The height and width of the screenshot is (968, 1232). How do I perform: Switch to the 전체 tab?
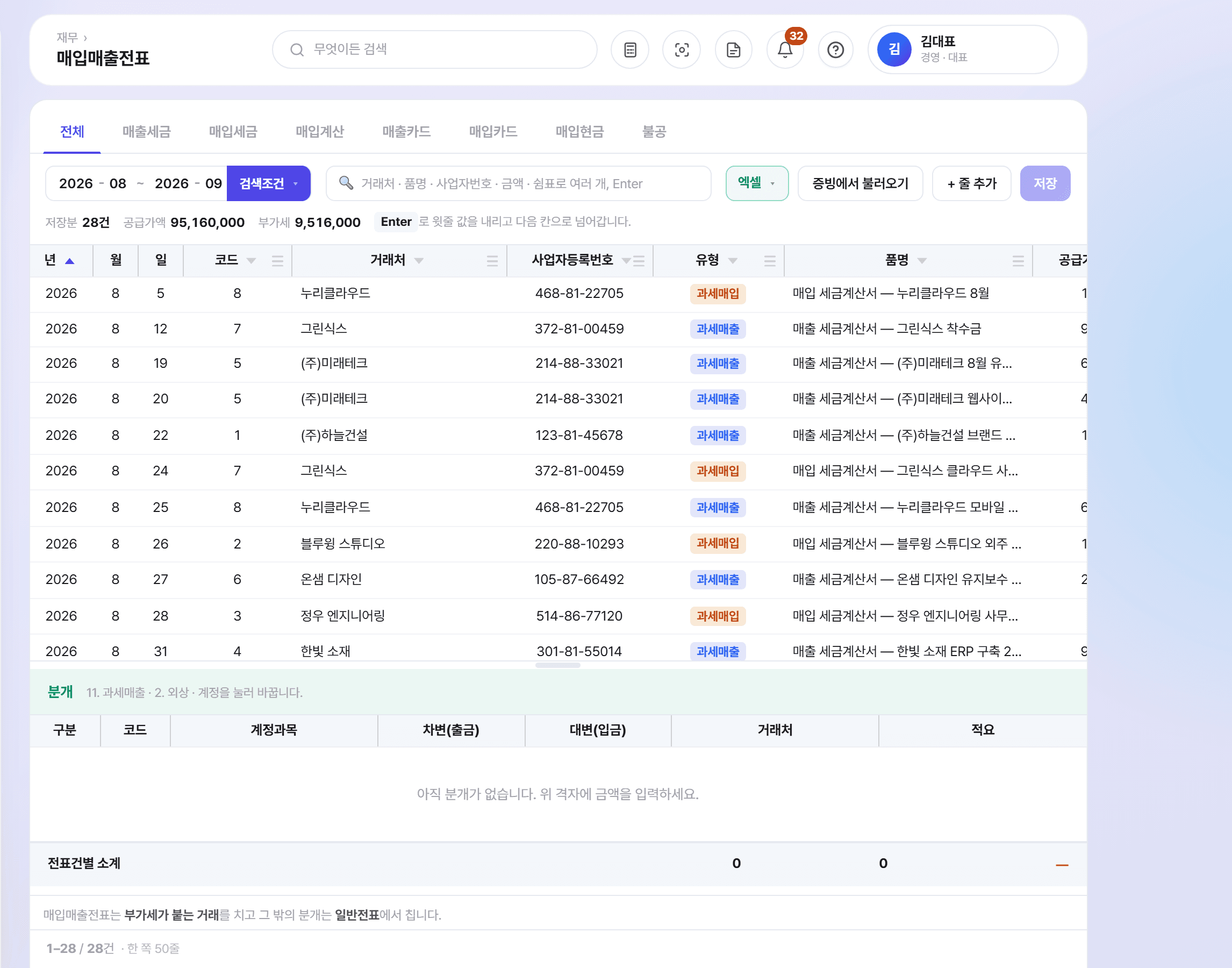tap(72, 131)
